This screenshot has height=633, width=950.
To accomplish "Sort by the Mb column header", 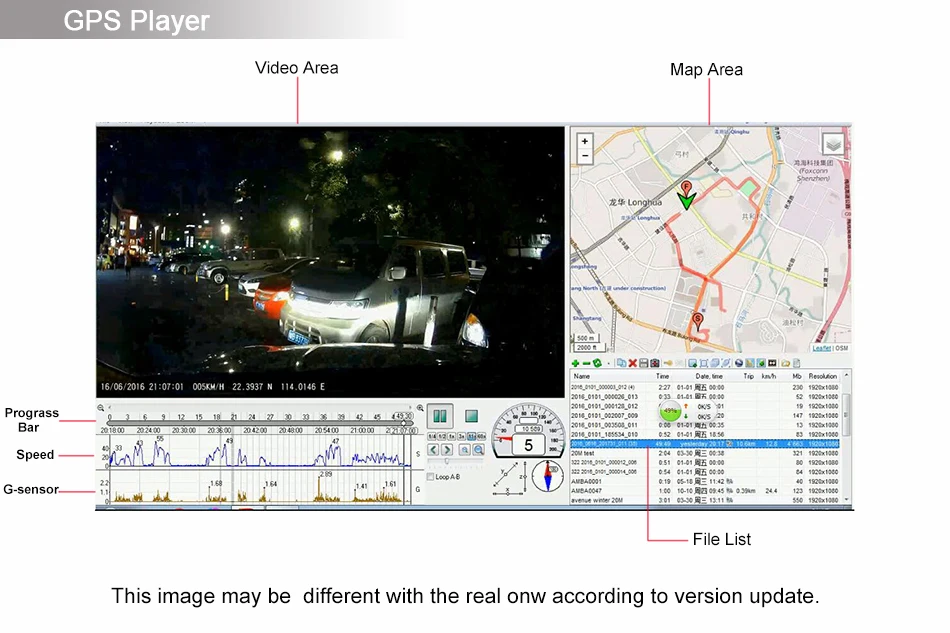I will pos(797,376).
